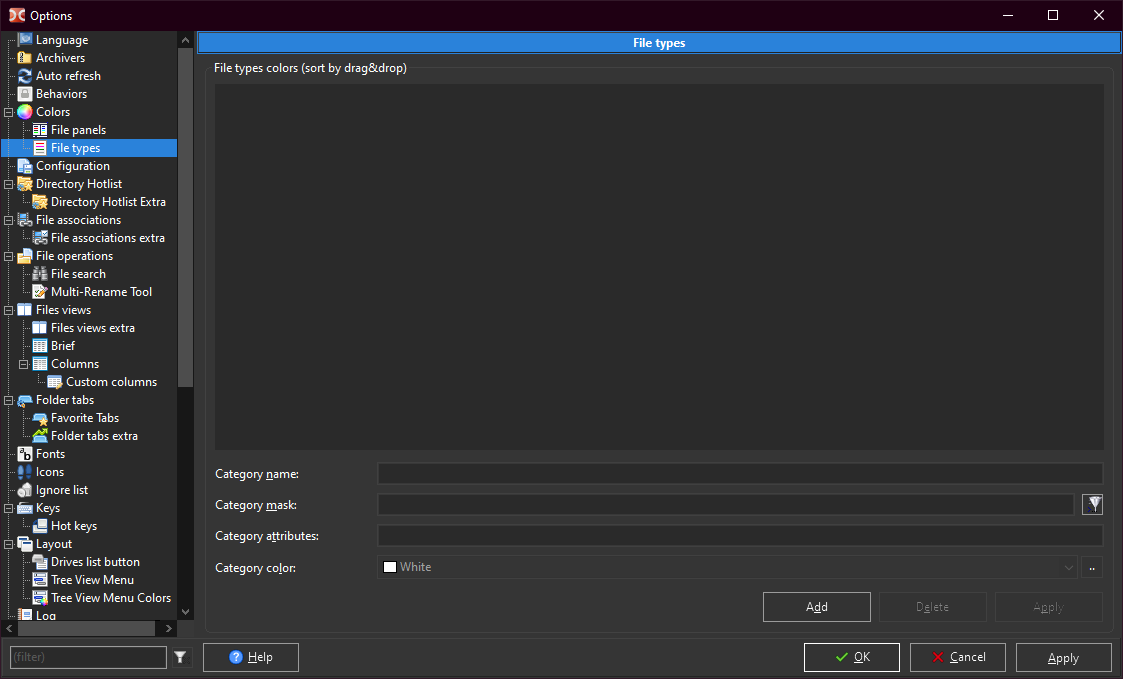Viewport: 1123px width, 679px height.
Task: Open custom color picker ellipsis button
Action: click(1092, 567)
